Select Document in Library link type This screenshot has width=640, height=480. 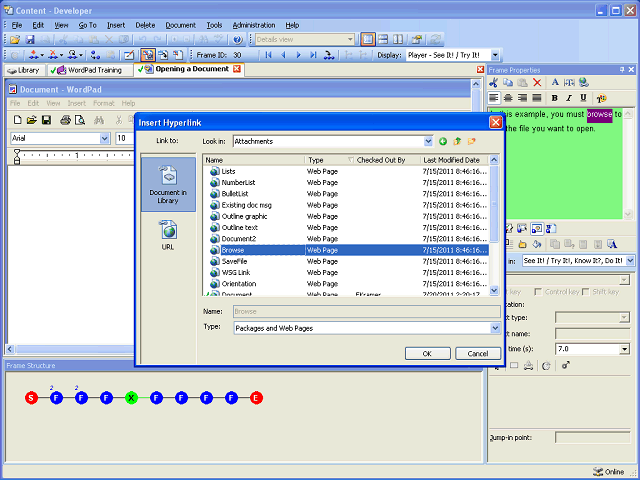[x=167, y=182]
